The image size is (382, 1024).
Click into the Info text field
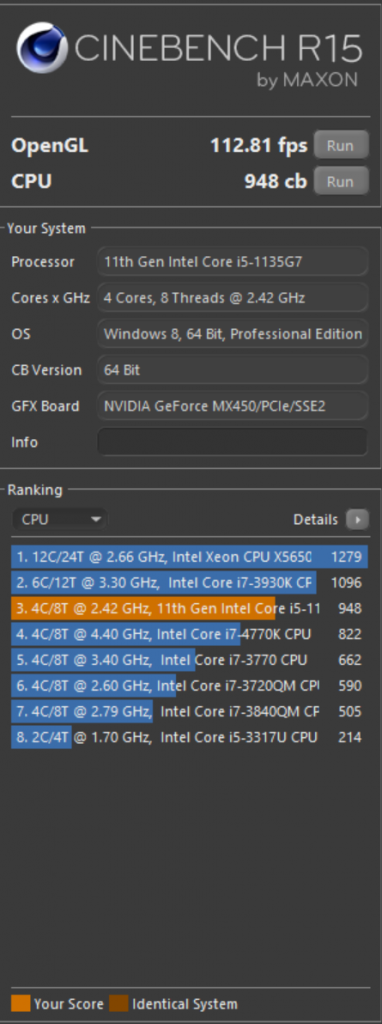tap(232, 442)
